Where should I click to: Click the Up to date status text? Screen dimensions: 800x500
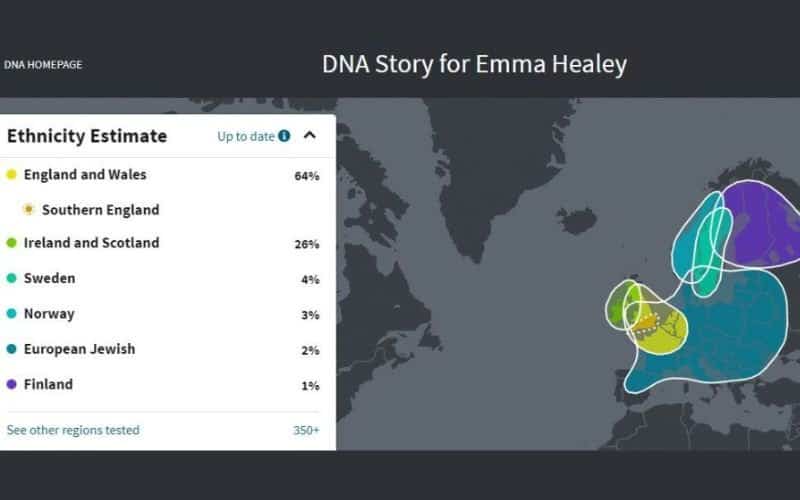click(x=246, y=136)
